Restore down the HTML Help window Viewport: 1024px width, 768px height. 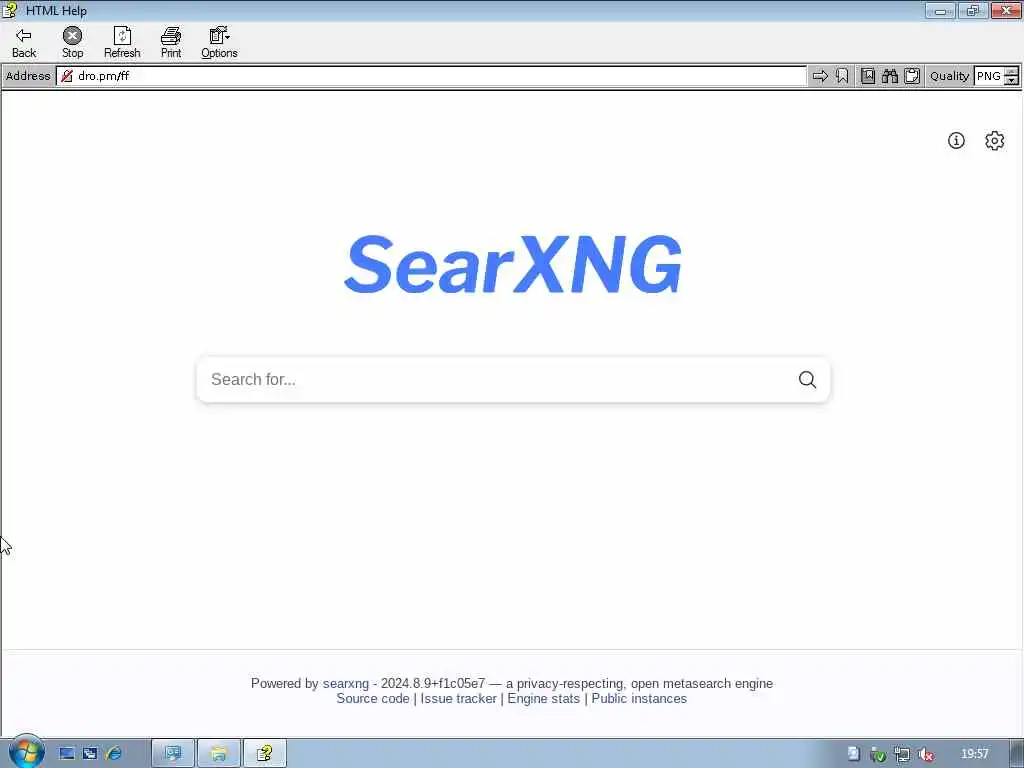pos(972,10)
